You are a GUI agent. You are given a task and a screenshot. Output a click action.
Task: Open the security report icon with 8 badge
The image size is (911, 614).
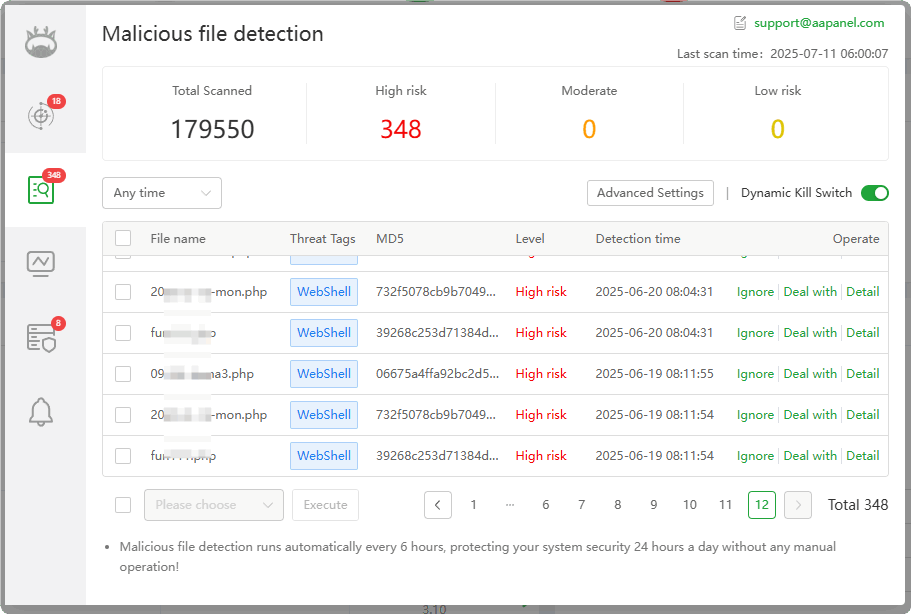pyautogui.click(x=40, y=338)
